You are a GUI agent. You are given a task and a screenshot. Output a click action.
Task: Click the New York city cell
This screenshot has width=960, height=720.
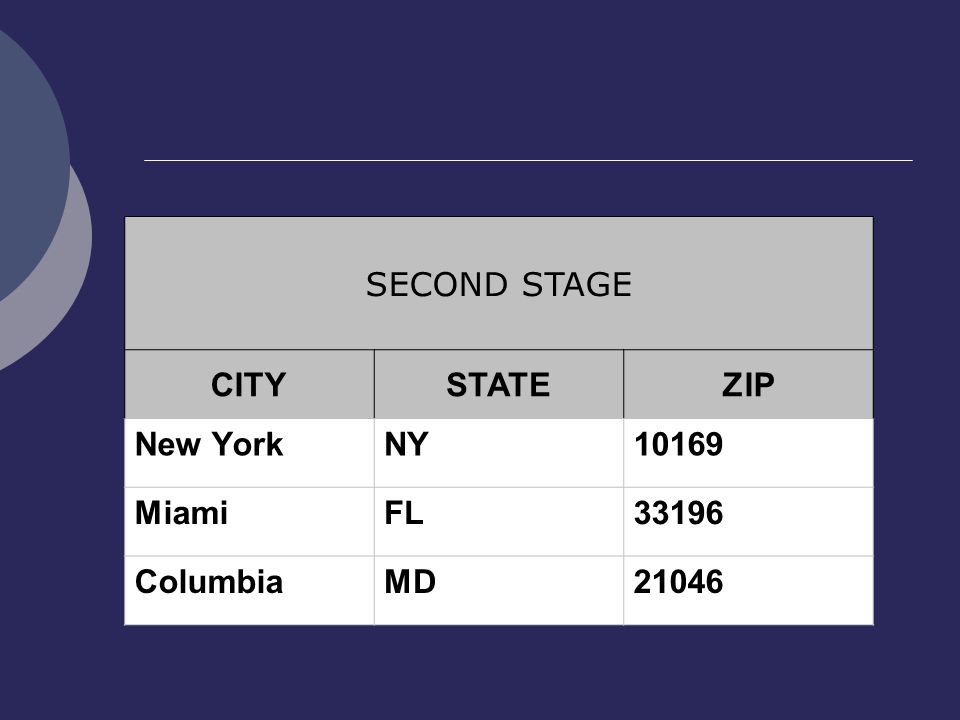pos(249,453)
